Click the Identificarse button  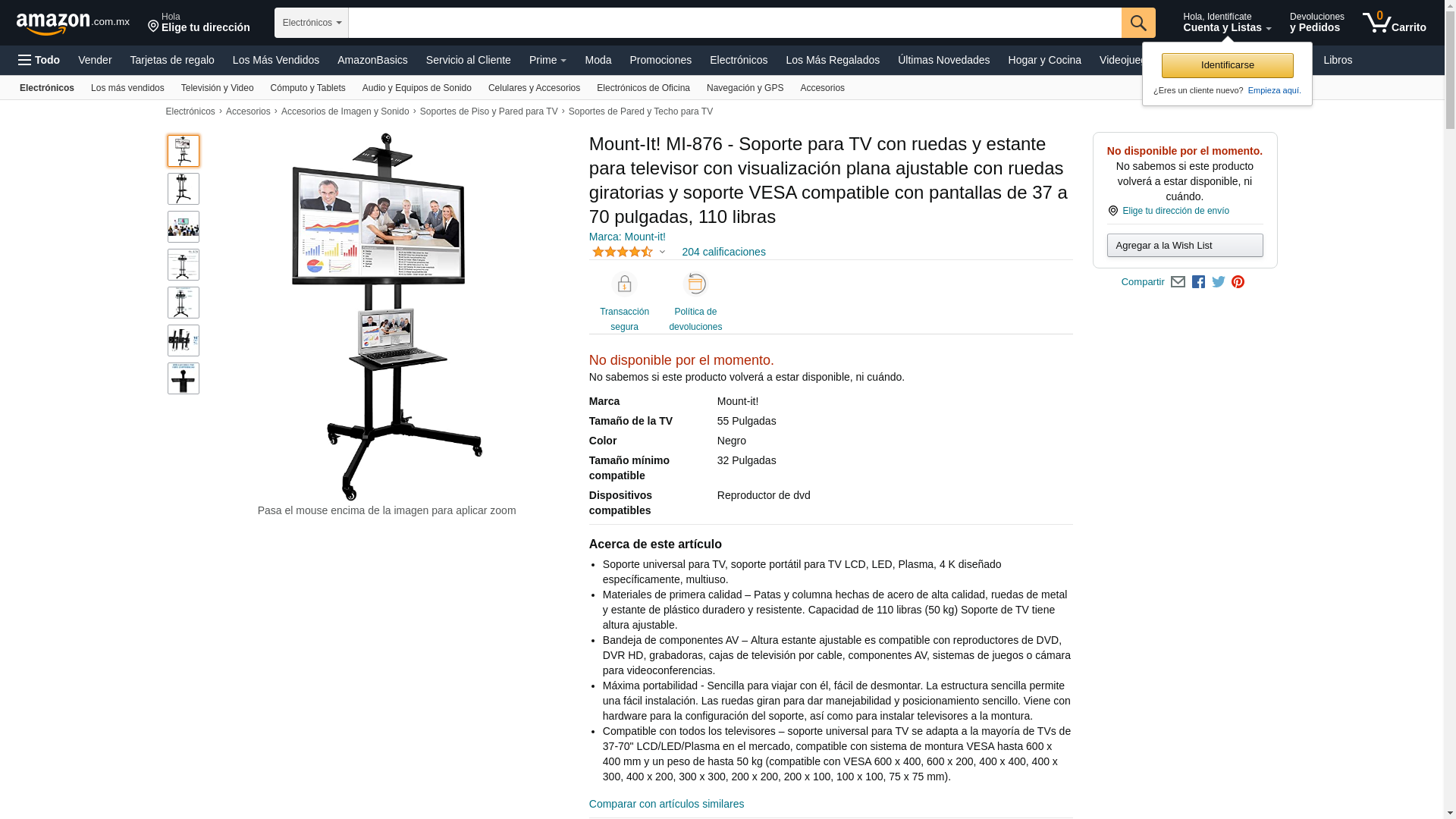click(1227, 65)
